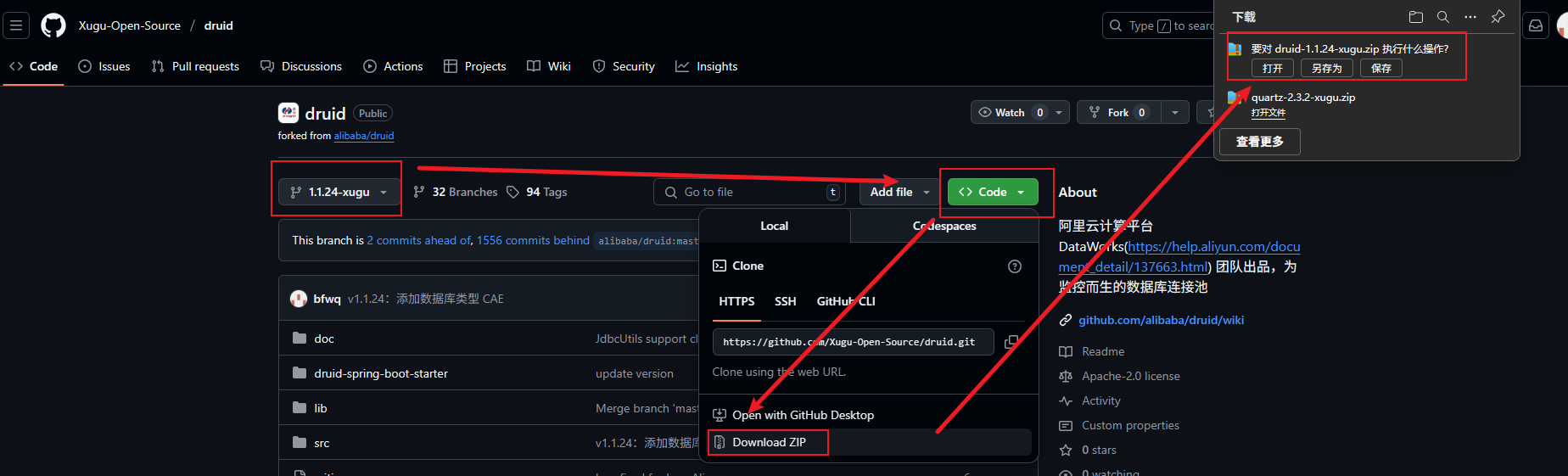The image size is (1568, 476).
Task: Copy the HTTPS clone URL
Action: tap(1011, 342)
